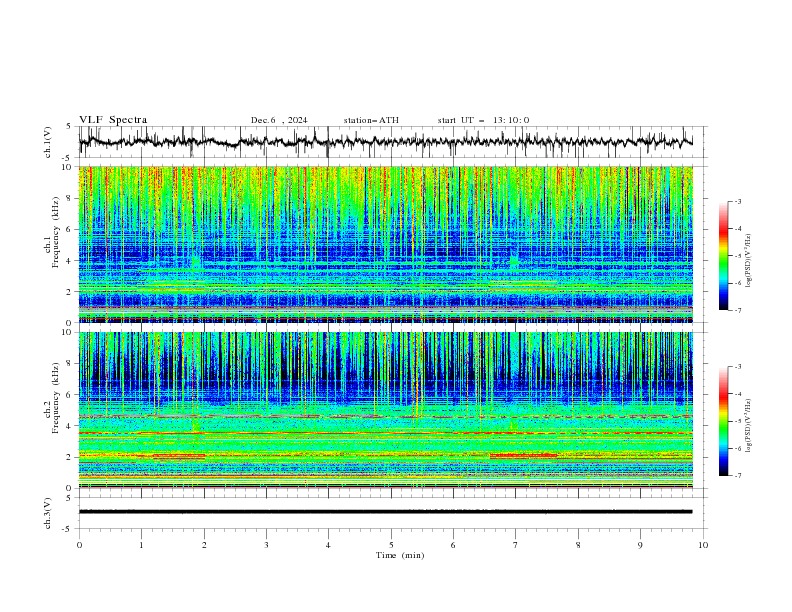Click time axis tick label "8"
This screenshot has width=792, height=612.
[x=578, y=545]
